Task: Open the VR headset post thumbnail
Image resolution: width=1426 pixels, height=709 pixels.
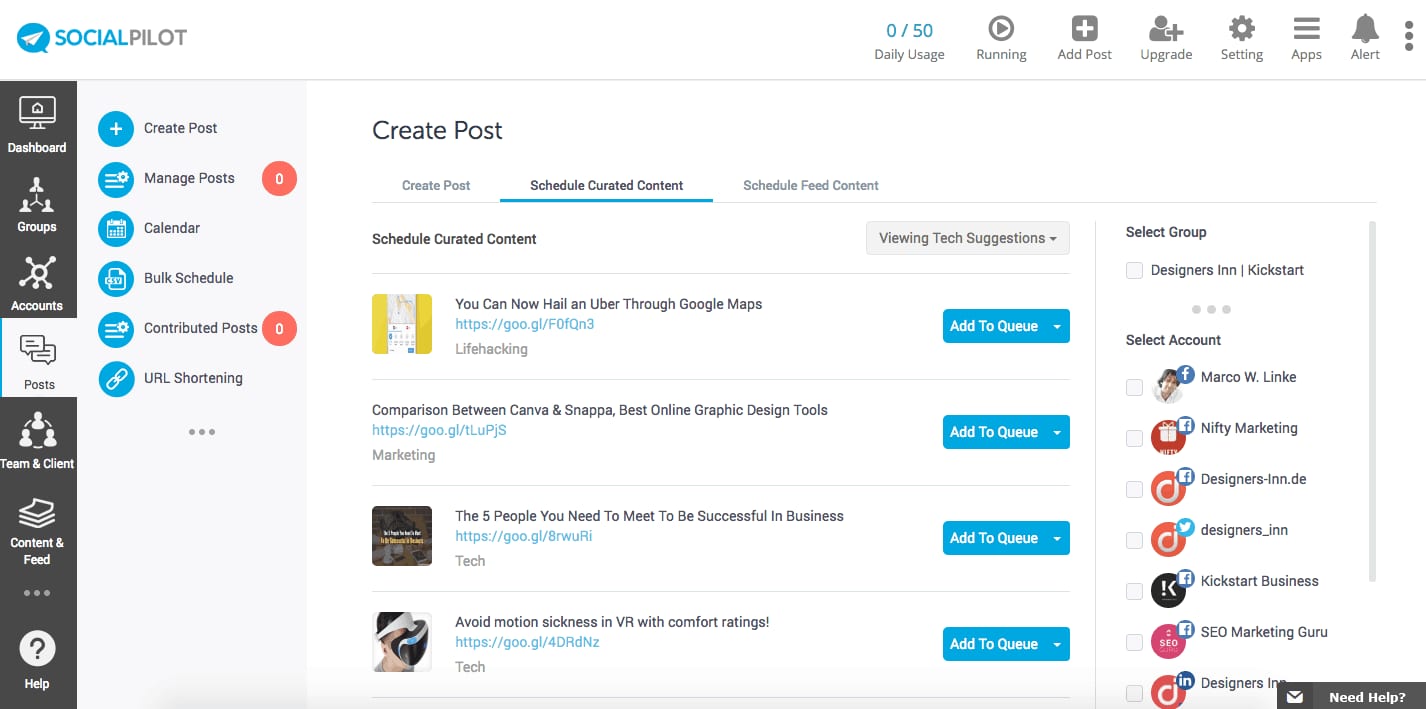Action: coord(402,642)
